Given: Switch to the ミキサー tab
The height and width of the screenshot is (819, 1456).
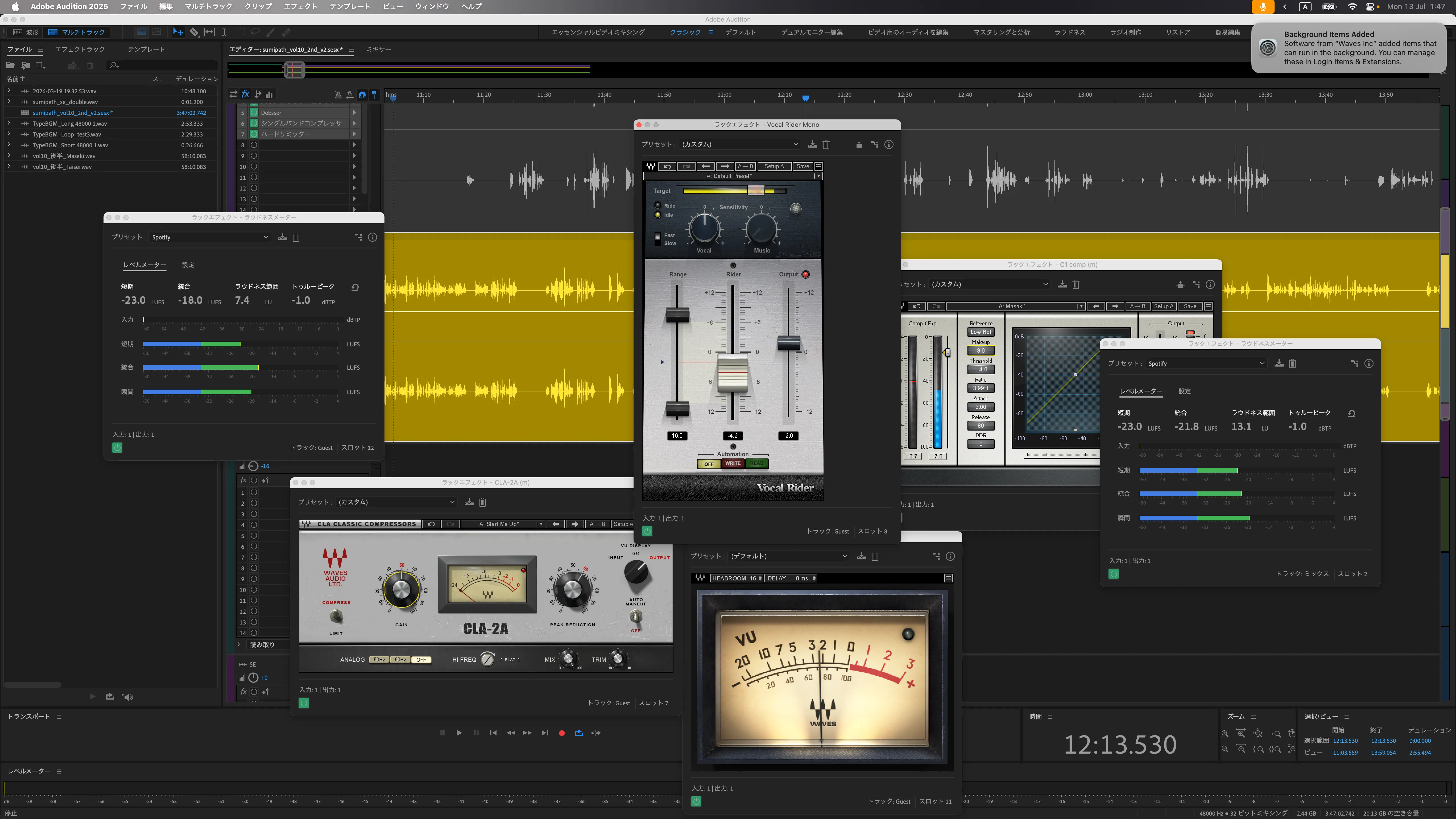Looking at the screenshot, I should (379, 50).
